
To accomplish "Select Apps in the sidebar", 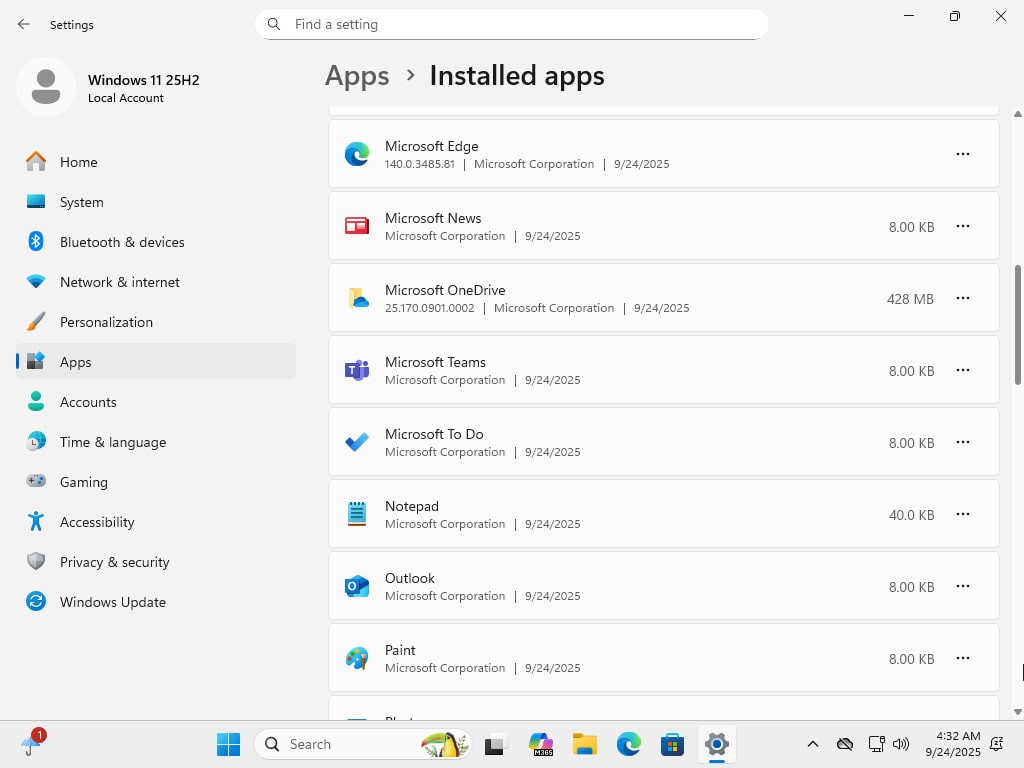I will [x=156, y=362].
